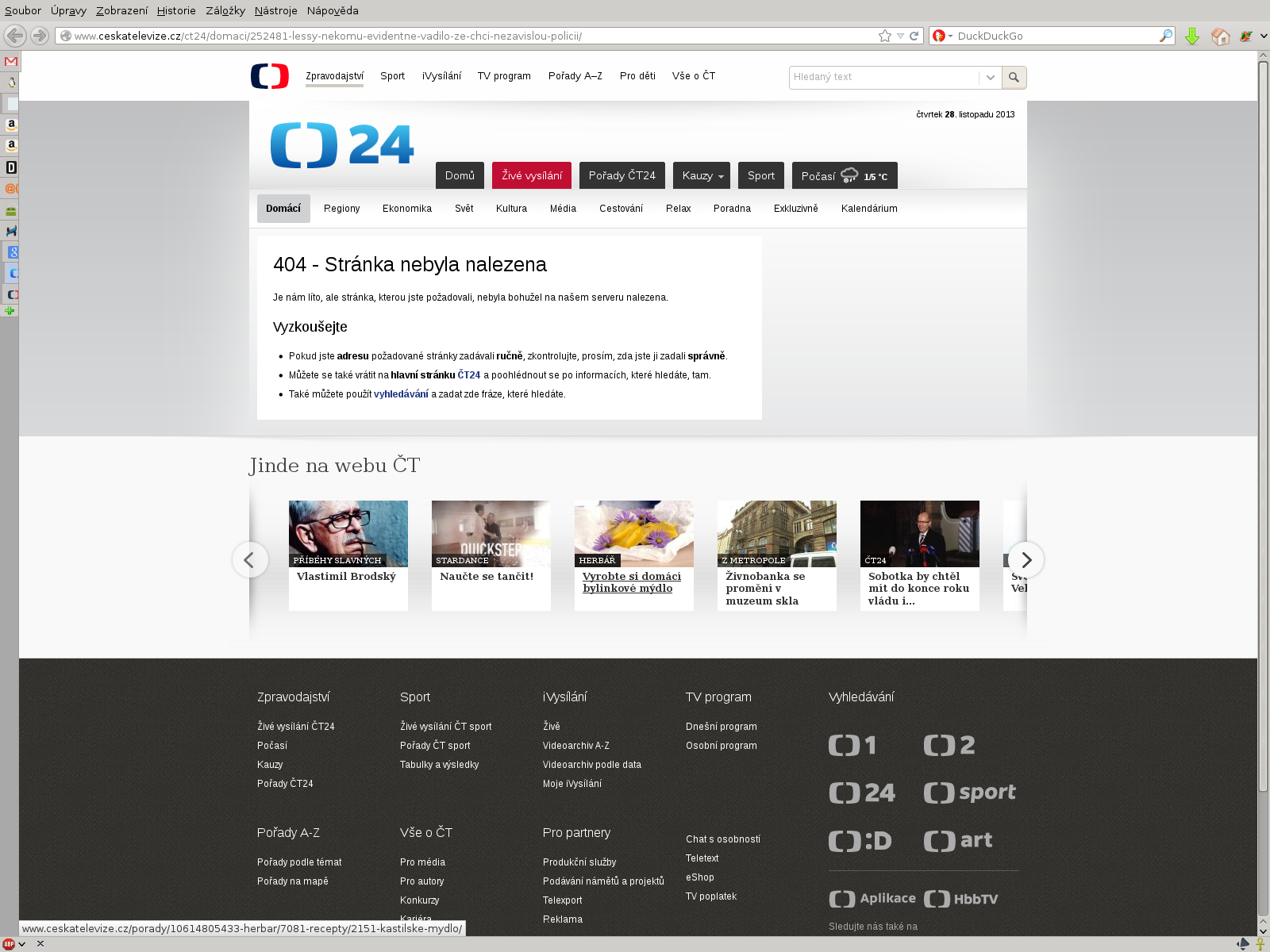
Task: Open Videoarchiv A-Z in the footer
Action: click(576, 746)
